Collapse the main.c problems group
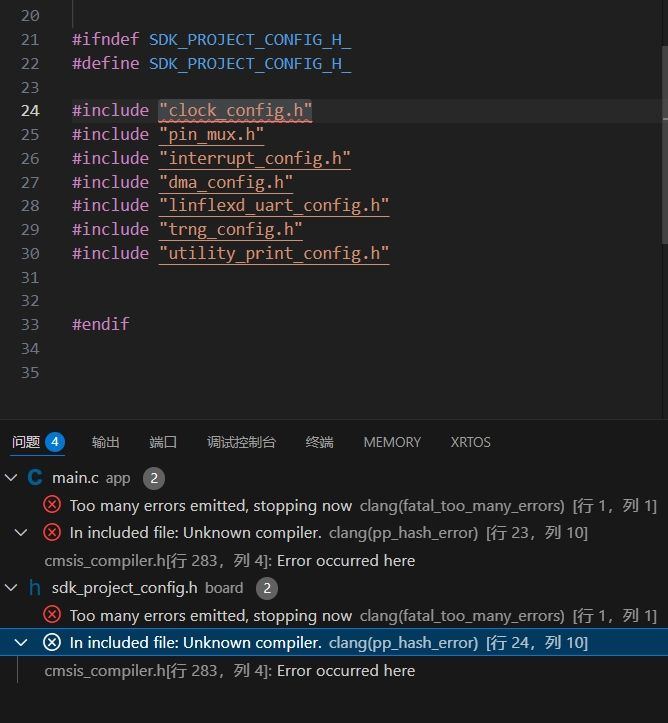Viewport: 668px width, 723px height. (x=12, y=478)
